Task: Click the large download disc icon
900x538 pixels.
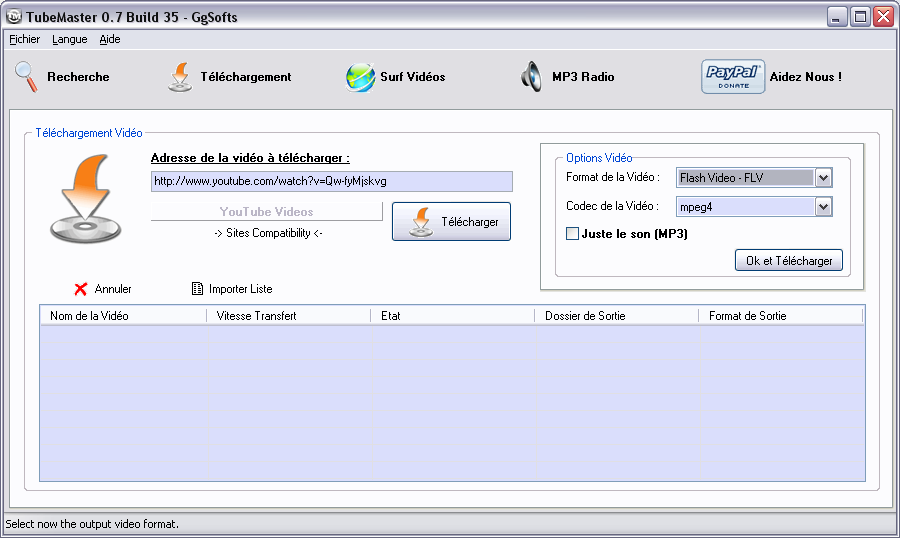Action: [x=86, y=199]
